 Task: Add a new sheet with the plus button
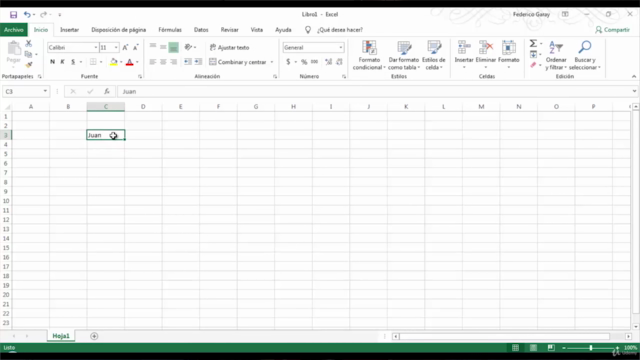pos(94,336)
